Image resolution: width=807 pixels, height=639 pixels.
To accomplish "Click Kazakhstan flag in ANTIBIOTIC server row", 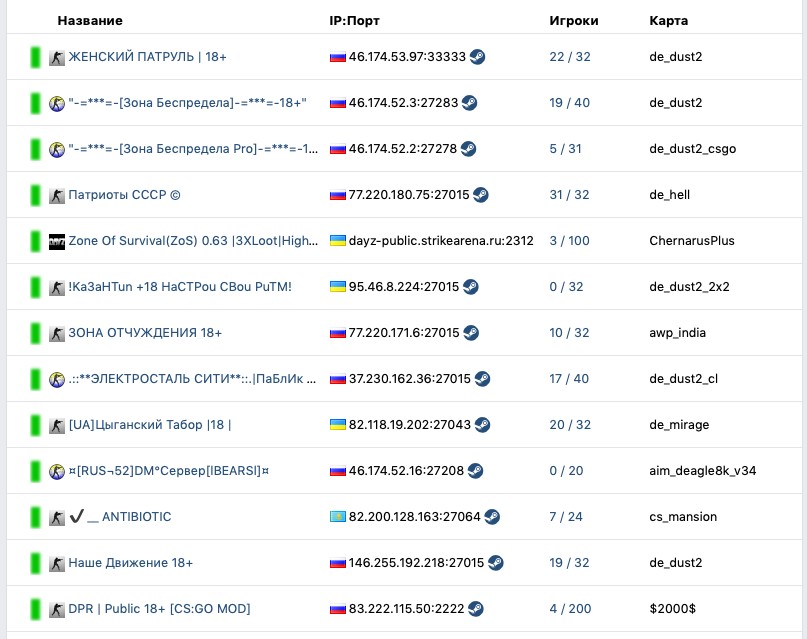I will [x=338, y=517].
